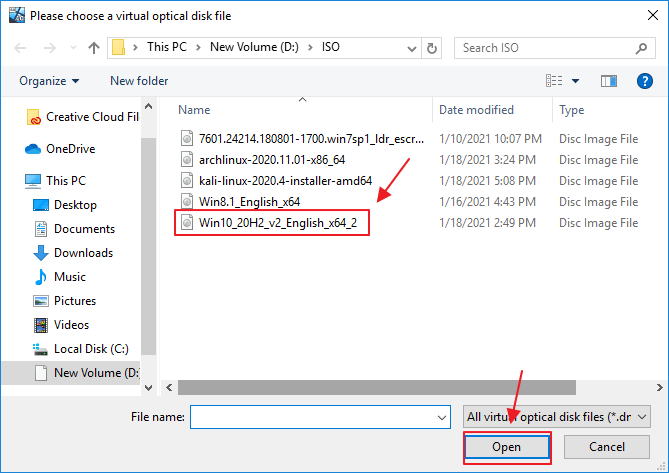Click the archlinux disc image icon
Screen dimensions: 669x473
[187, 160]
